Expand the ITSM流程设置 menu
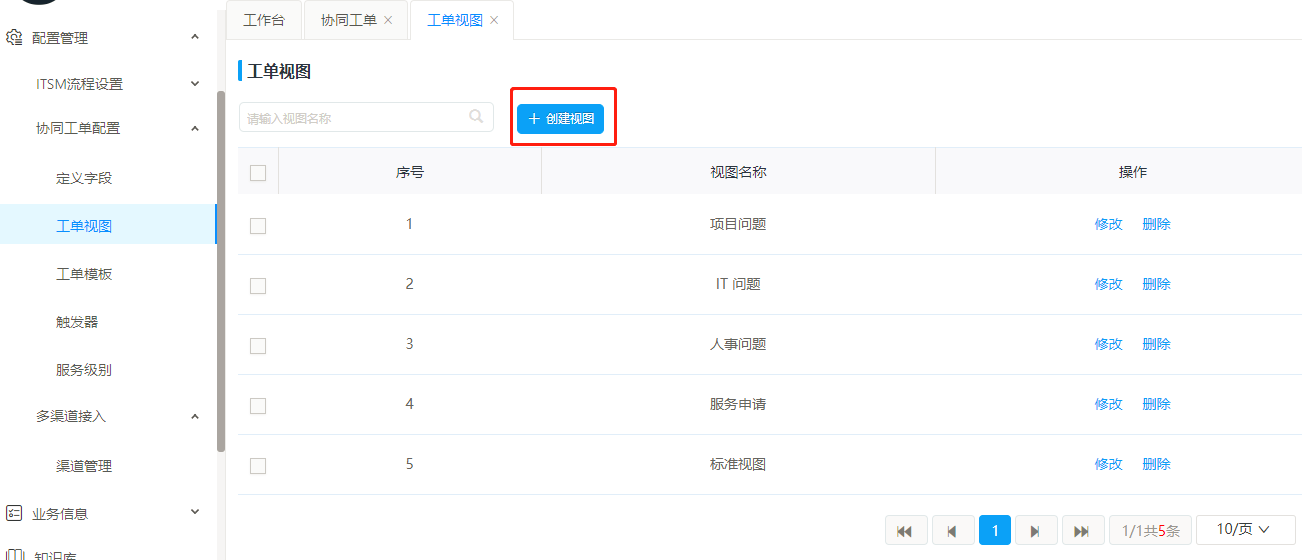This screenshot has width=1302, height=560. 195,84
